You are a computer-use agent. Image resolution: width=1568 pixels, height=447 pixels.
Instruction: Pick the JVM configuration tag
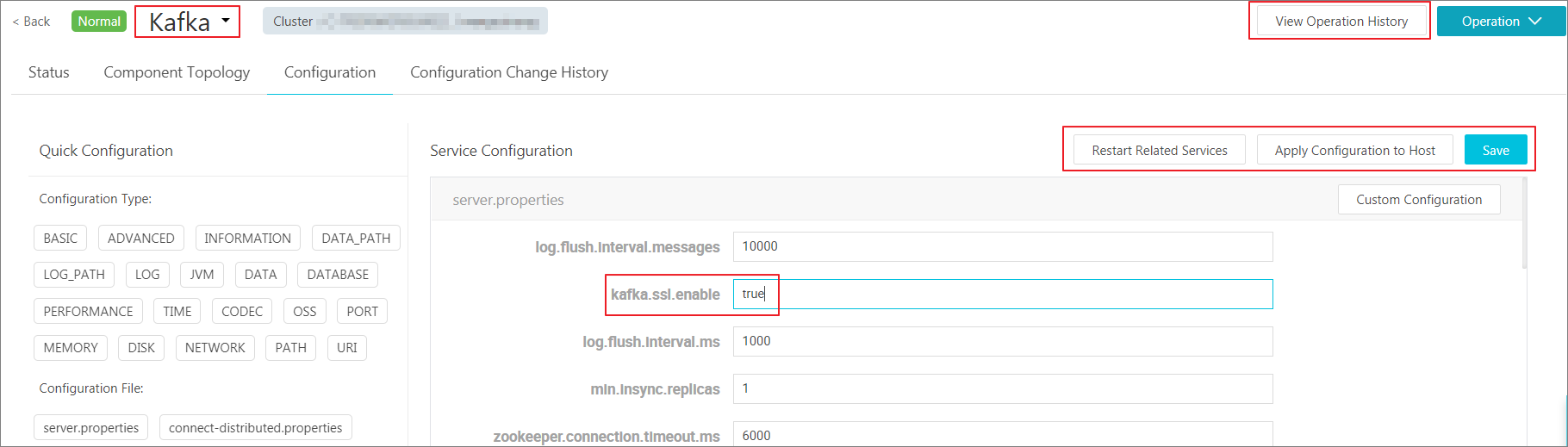click(x=202, y=275)
